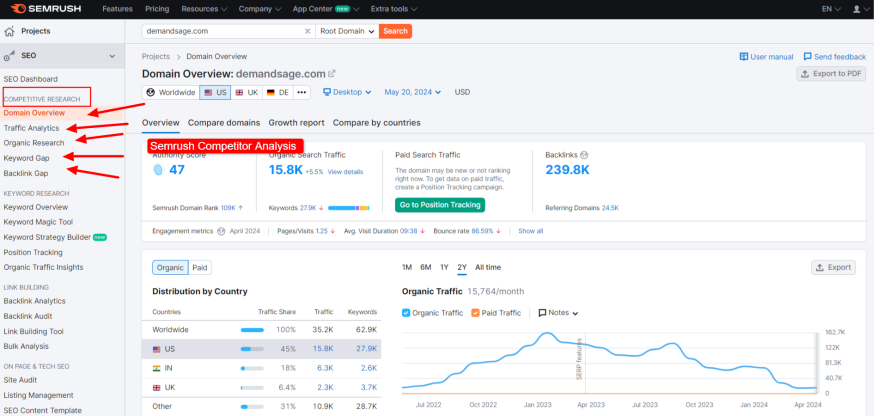Change language with EN dropdown
884x416 pixels.
(831, 9)
